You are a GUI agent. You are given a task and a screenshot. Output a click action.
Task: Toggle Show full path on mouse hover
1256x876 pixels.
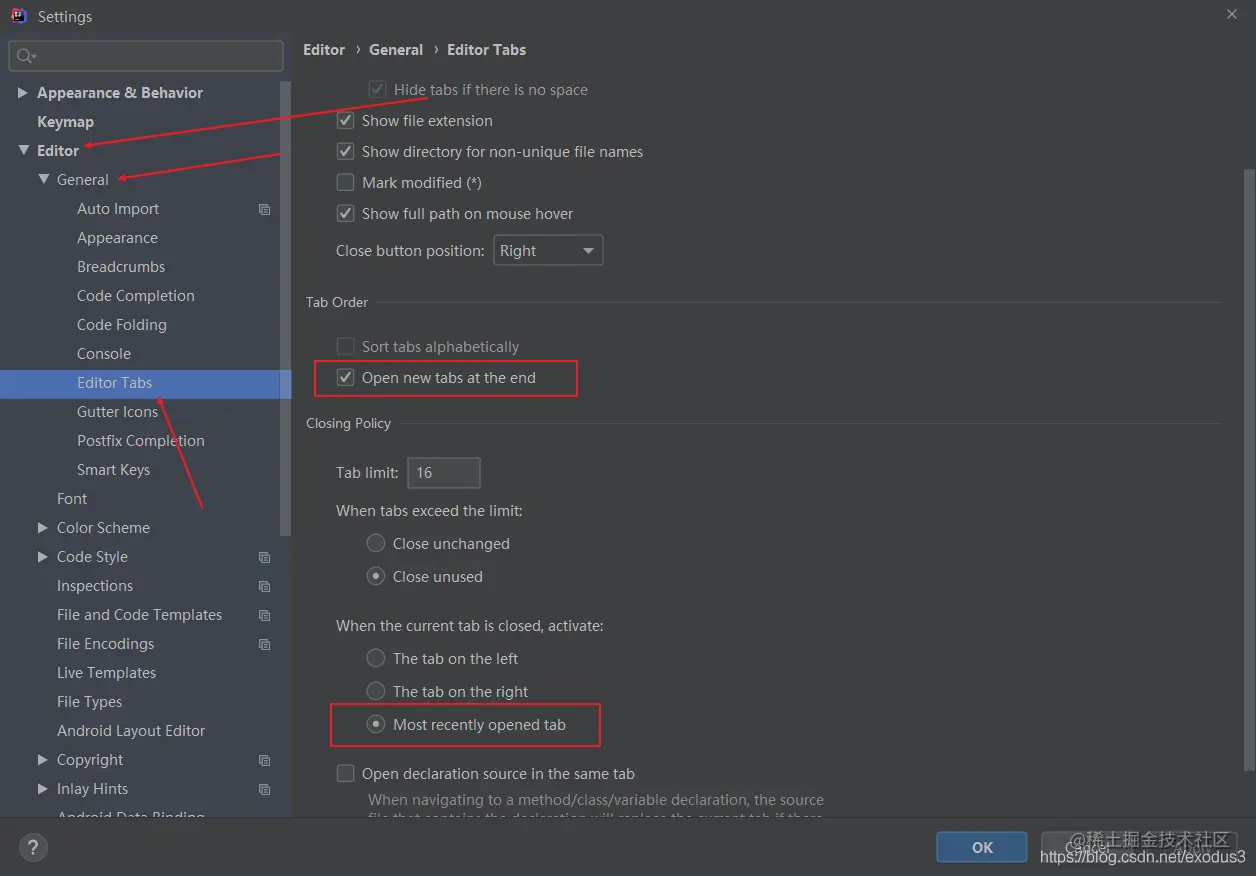[345, 214]
